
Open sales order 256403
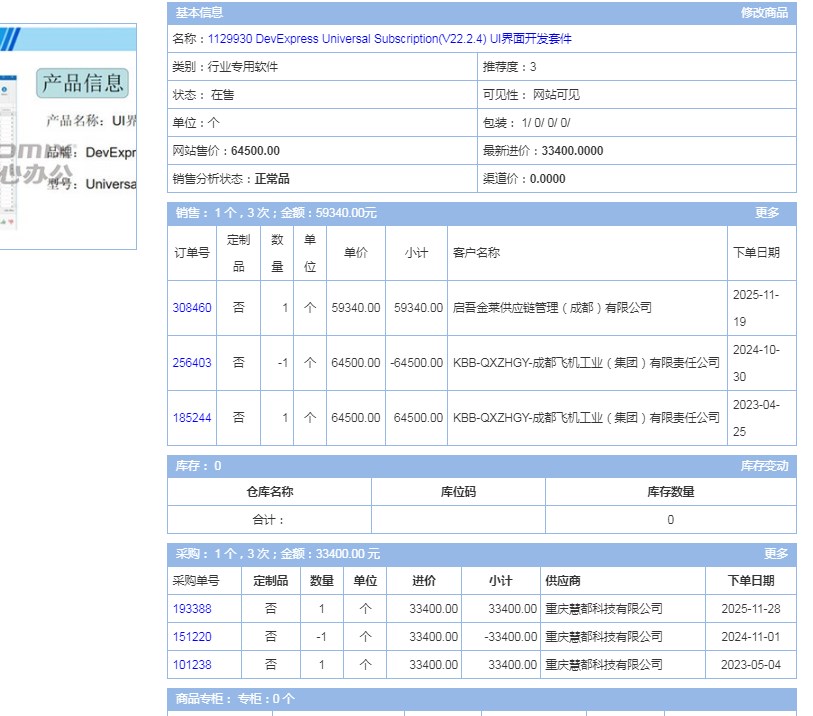(192, 363)
